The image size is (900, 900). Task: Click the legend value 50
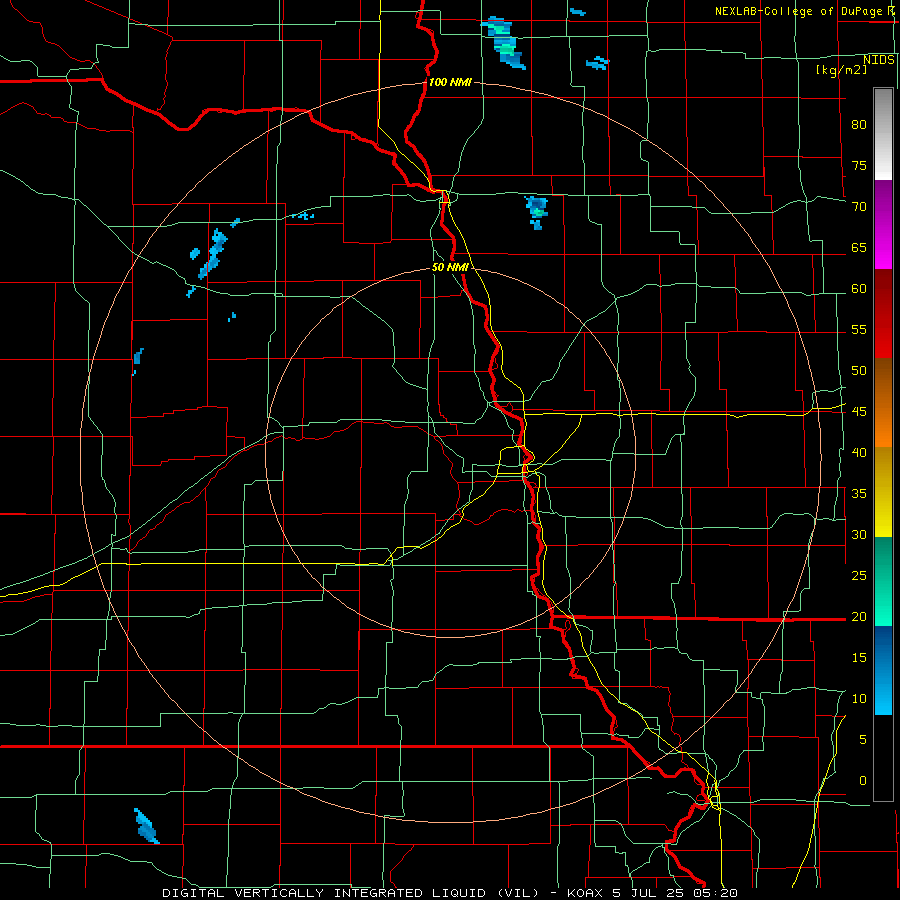coord(859,371)
